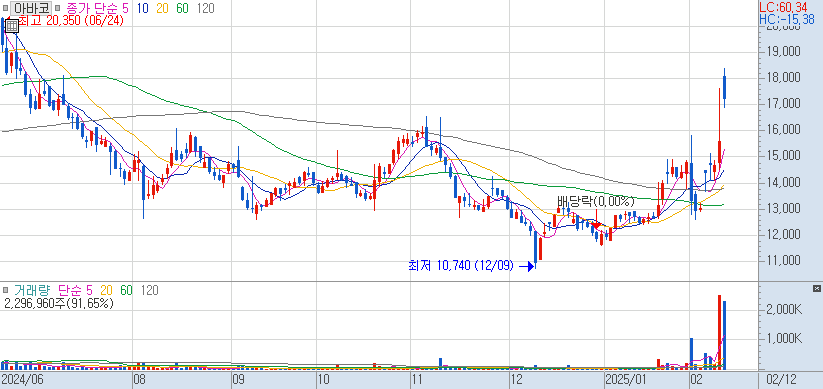823x389 pixels.
Task: Click the 13,000 price axis label
Action: coord(783,209)
